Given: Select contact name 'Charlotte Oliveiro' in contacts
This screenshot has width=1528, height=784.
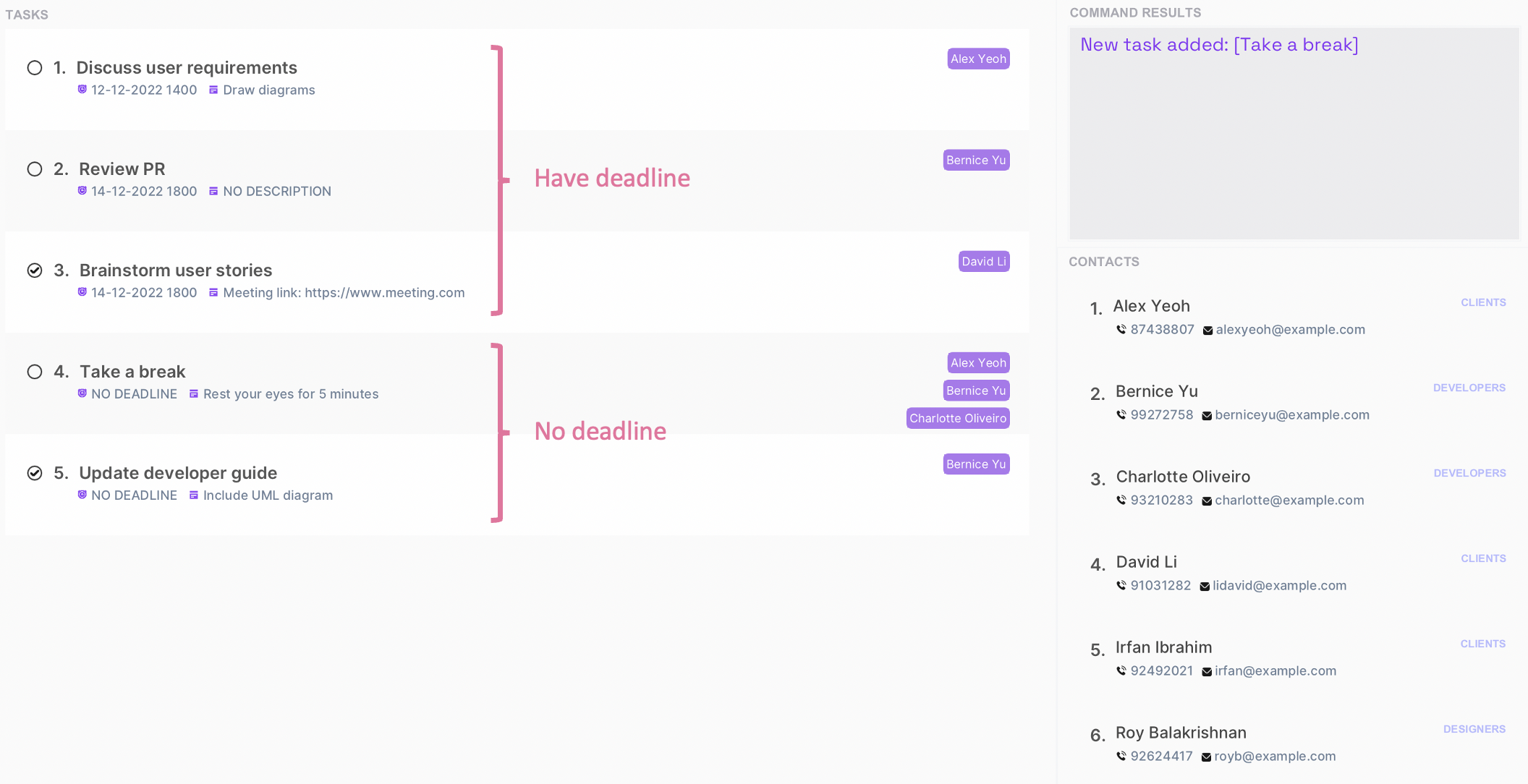Looking at the screenshot, I should point(1183,477).
